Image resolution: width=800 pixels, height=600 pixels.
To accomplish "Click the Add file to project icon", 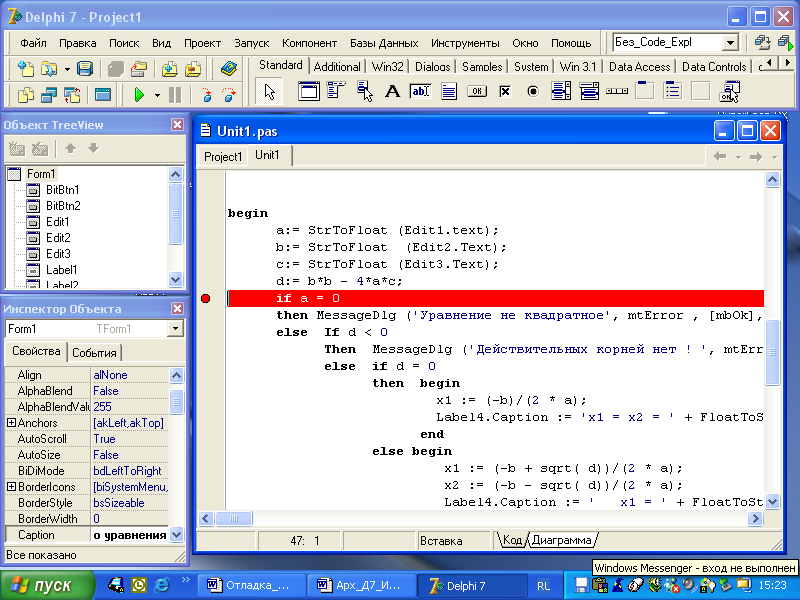I will 169,68.
